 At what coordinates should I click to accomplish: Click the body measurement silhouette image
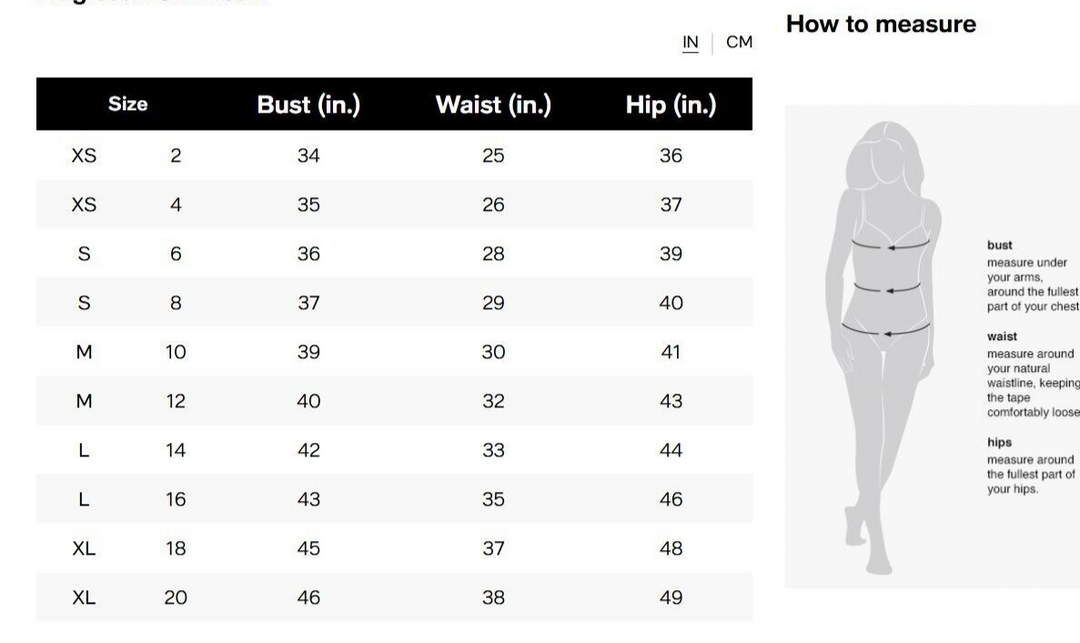(884, 348)
